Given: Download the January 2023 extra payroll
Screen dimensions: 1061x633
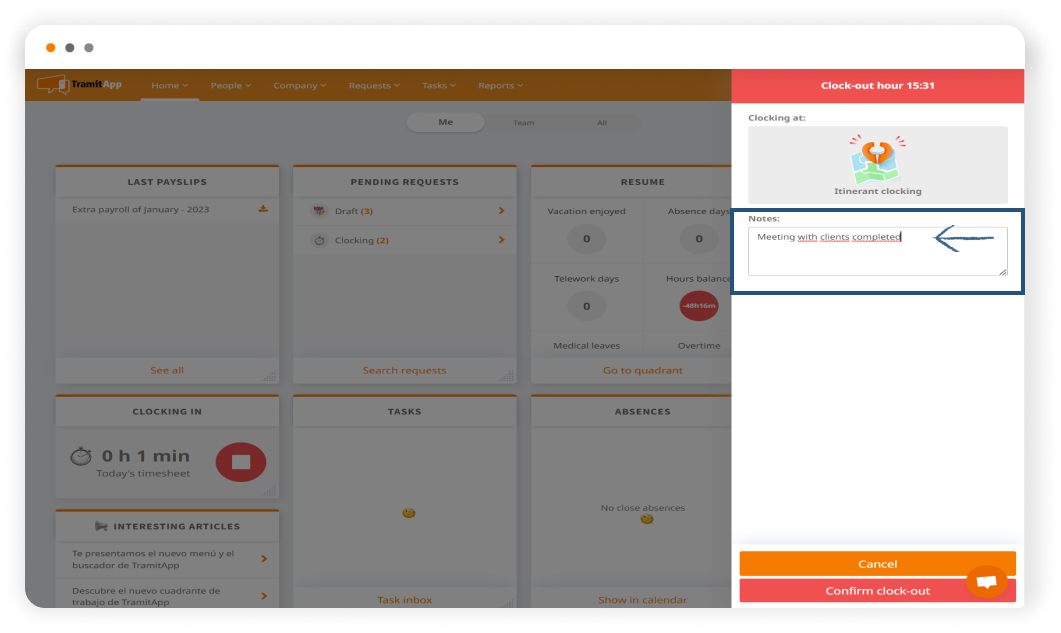Looking at the screenshot, I should click(x=263, y=209).
